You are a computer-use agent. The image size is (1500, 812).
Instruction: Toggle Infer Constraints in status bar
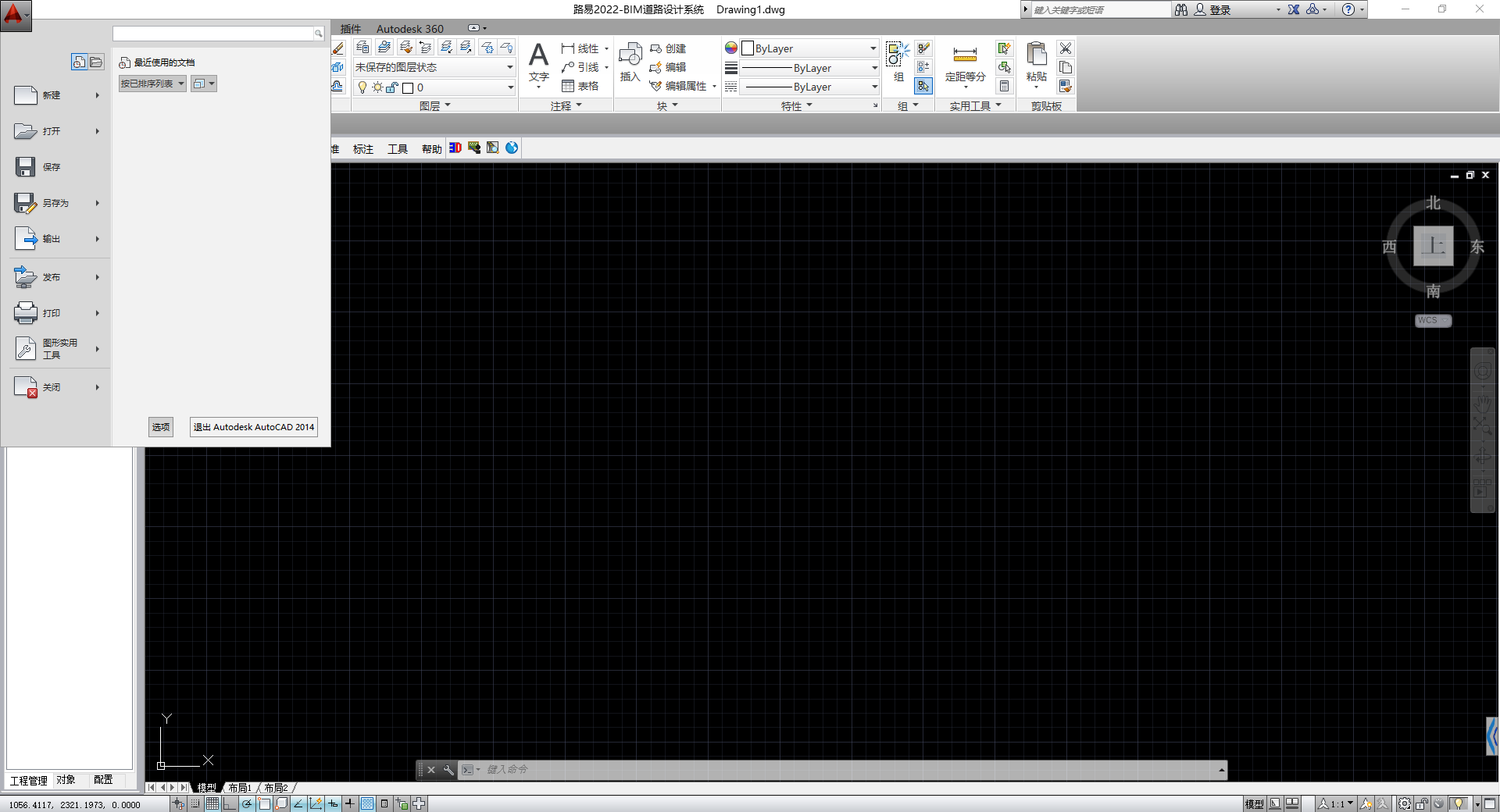click(x=178, y=803)
